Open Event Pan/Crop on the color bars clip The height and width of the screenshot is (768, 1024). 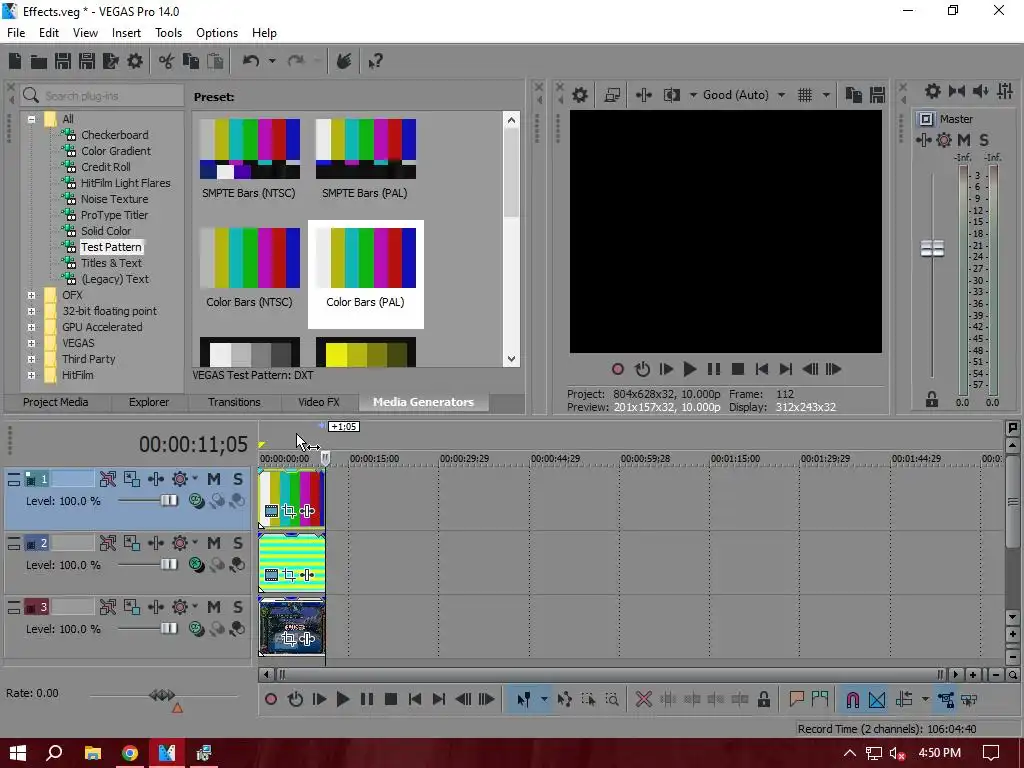pyautogui.click(x=289, y=511)
